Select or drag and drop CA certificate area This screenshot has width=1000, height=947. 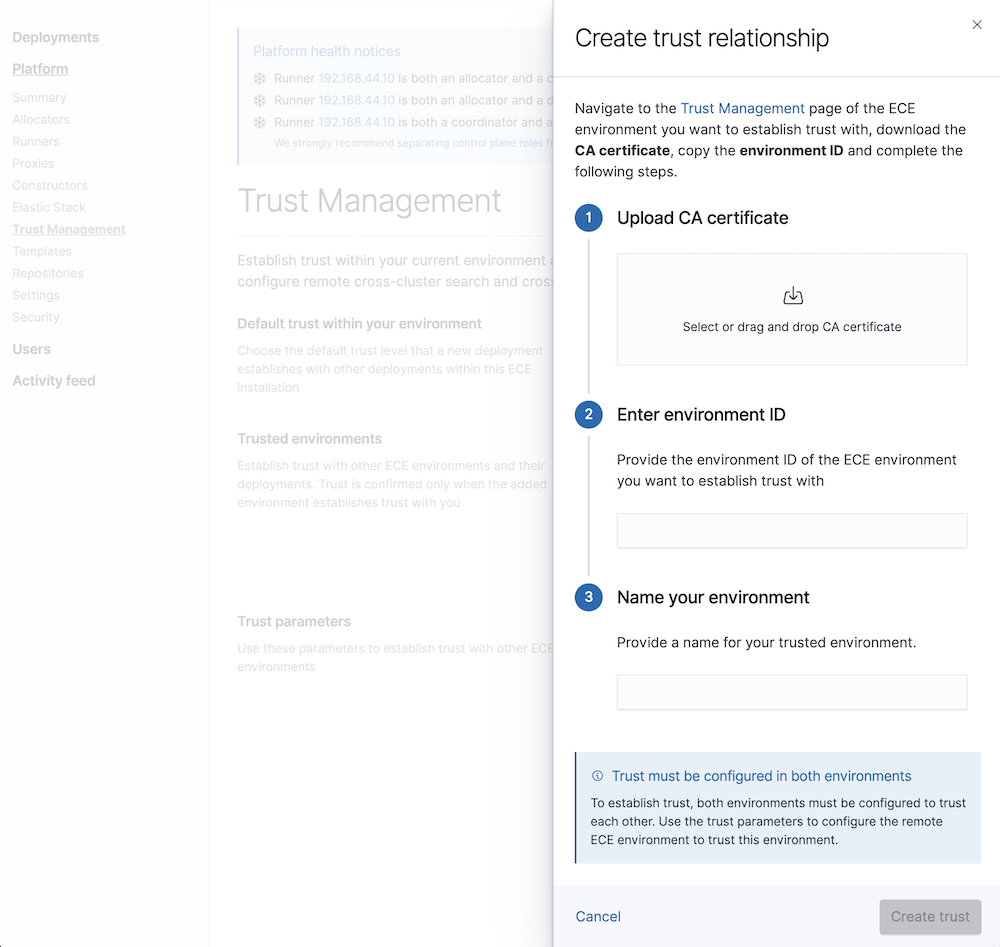[791, 309]
